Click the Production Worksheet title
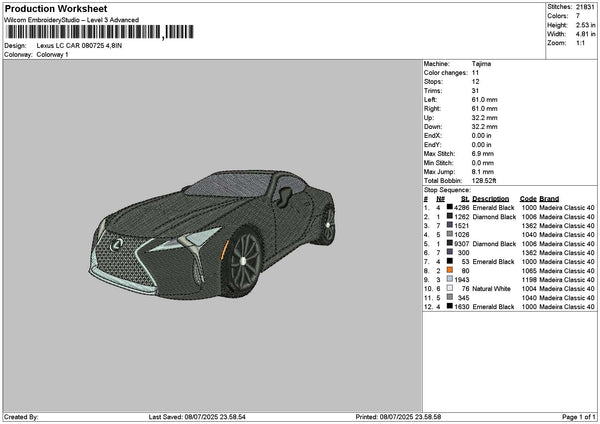The height and width of the screenshot is (424, 600). pos(56,8)
